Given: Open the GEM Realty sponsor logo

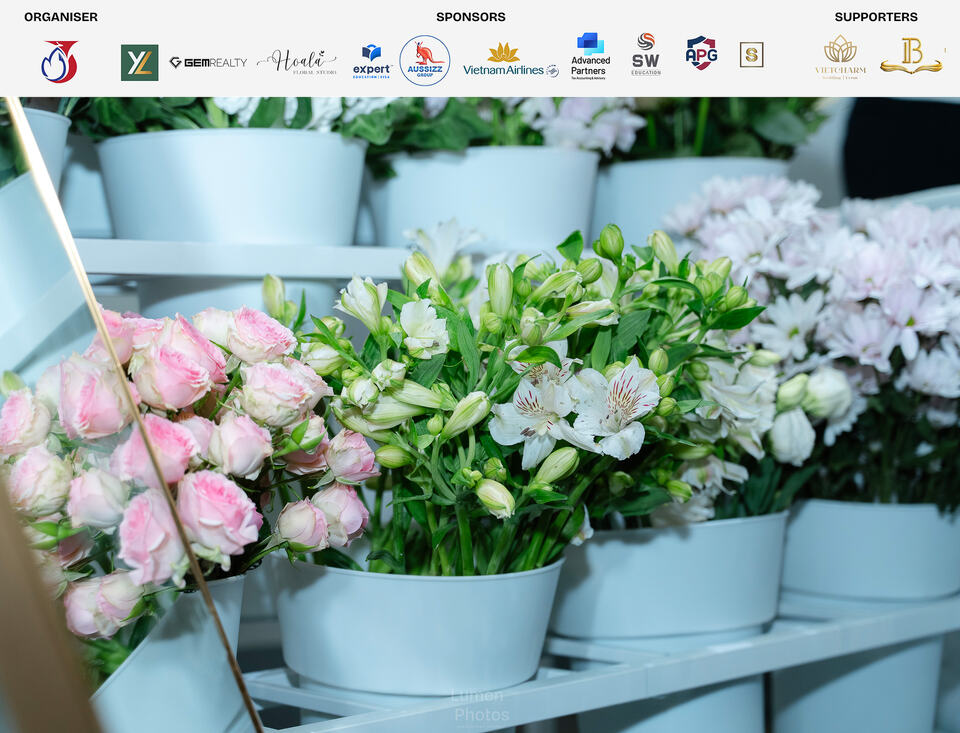Looking at the screenshot, I should [208, 62].
